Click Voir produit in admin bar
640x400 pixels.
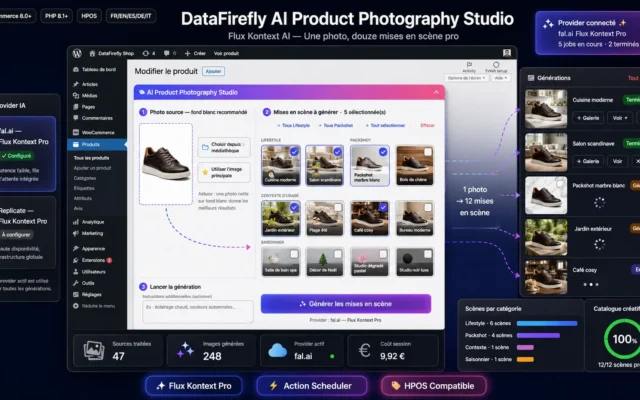pos(227,53)
